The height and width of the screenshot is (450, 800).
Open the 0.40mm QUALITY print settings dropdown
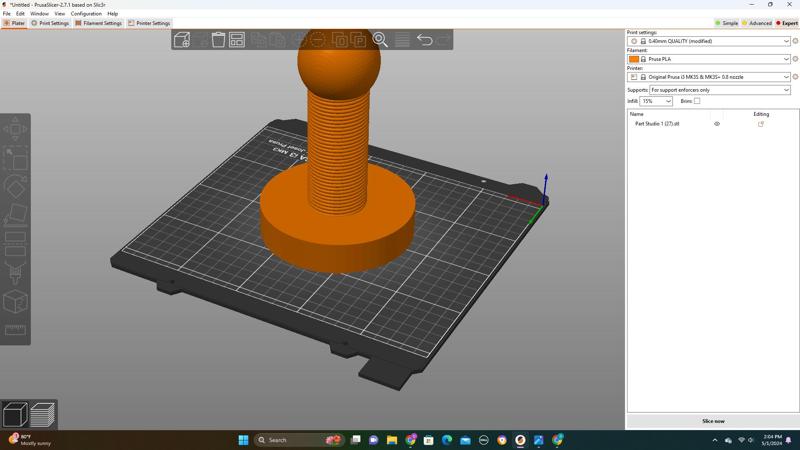click(708, 41)
